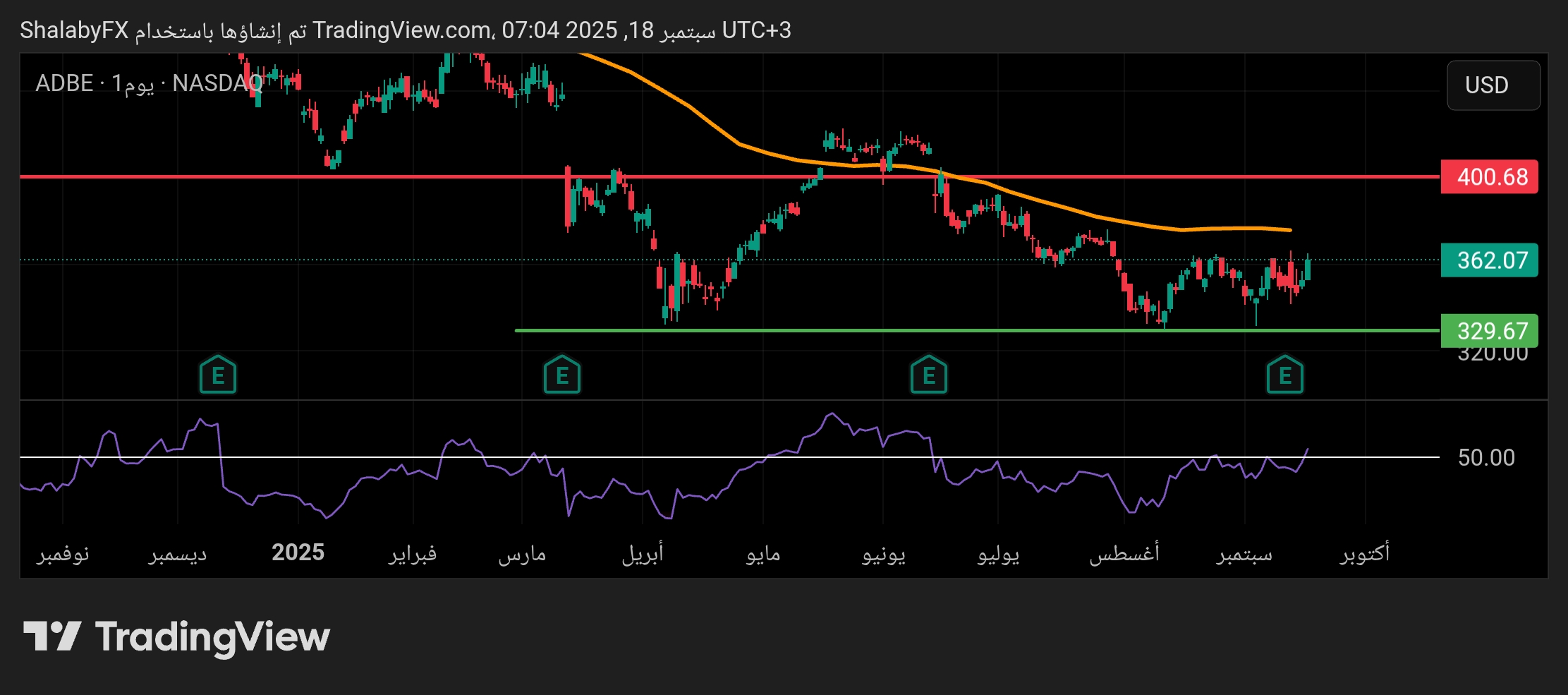Click the TradingView logo icon
Screen dimensions: 1568x695
point(52,636)
